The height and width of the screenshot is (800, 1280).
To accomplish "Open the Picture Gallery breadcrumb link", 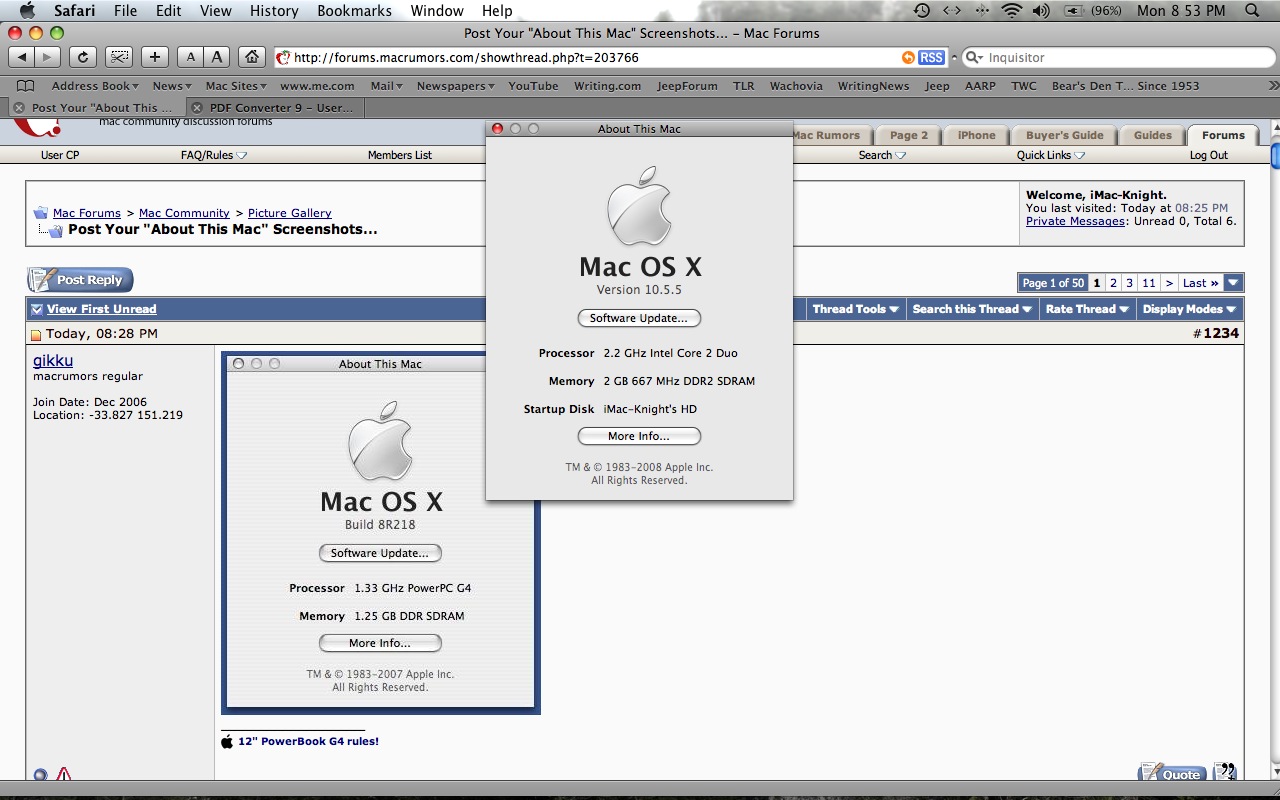I will (290, 213).
